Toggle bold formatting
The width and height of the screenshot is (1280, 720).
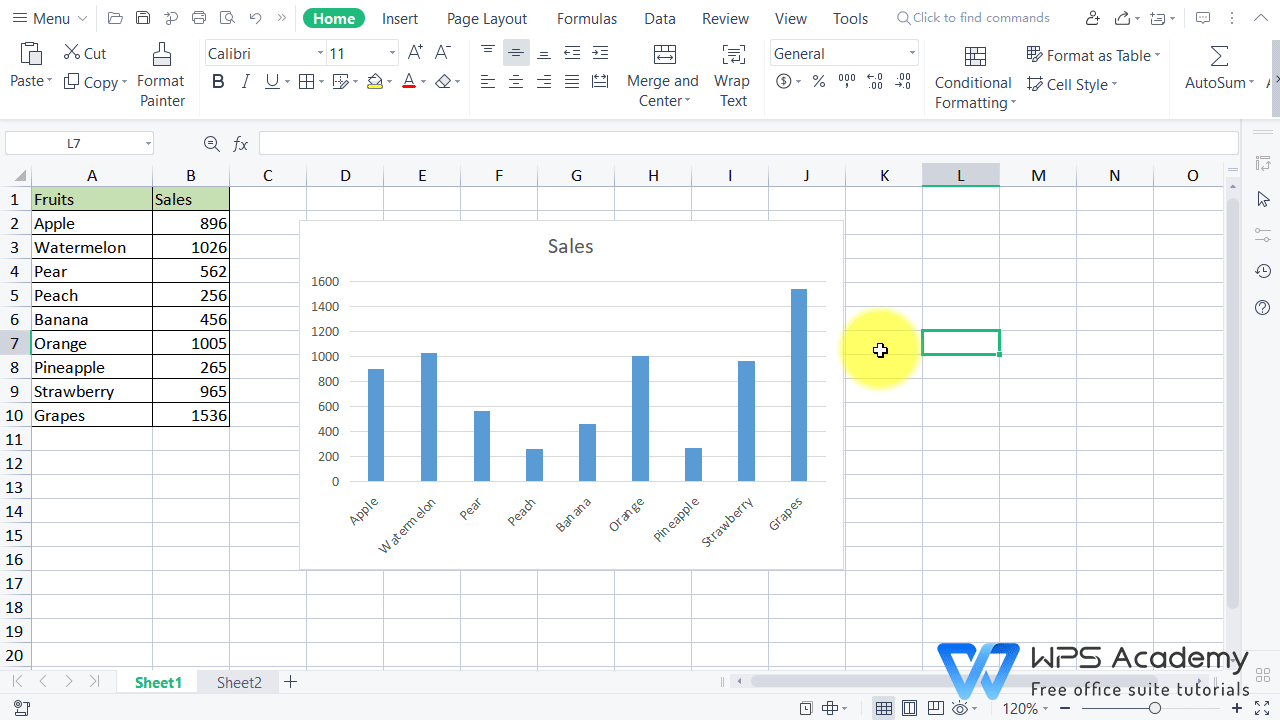218,81
